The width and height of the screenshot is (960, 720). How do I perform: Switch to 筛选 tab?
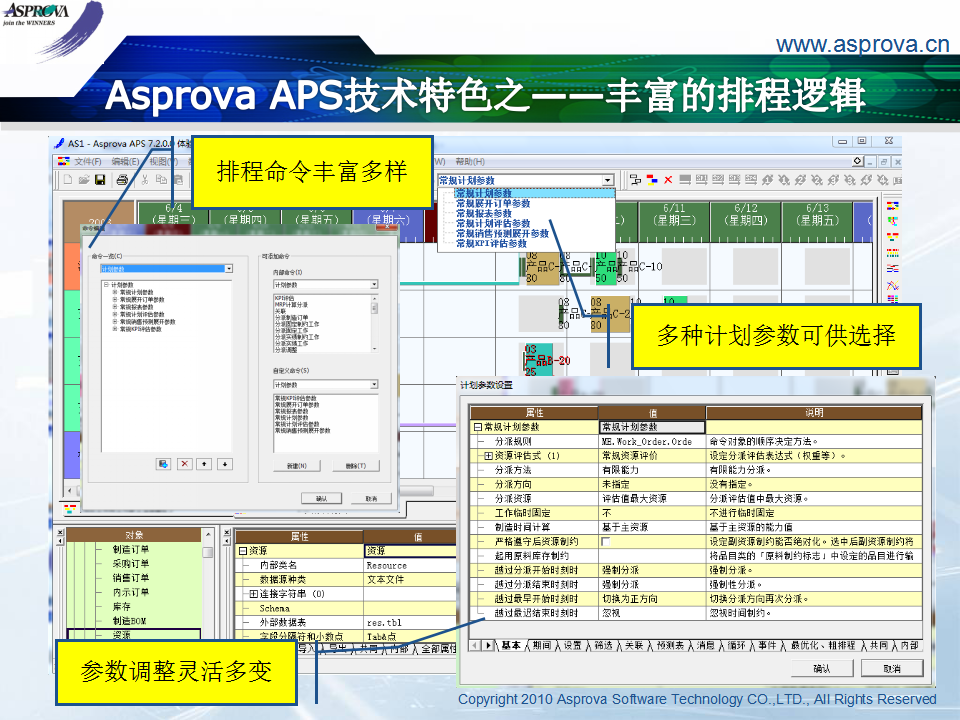603,645
